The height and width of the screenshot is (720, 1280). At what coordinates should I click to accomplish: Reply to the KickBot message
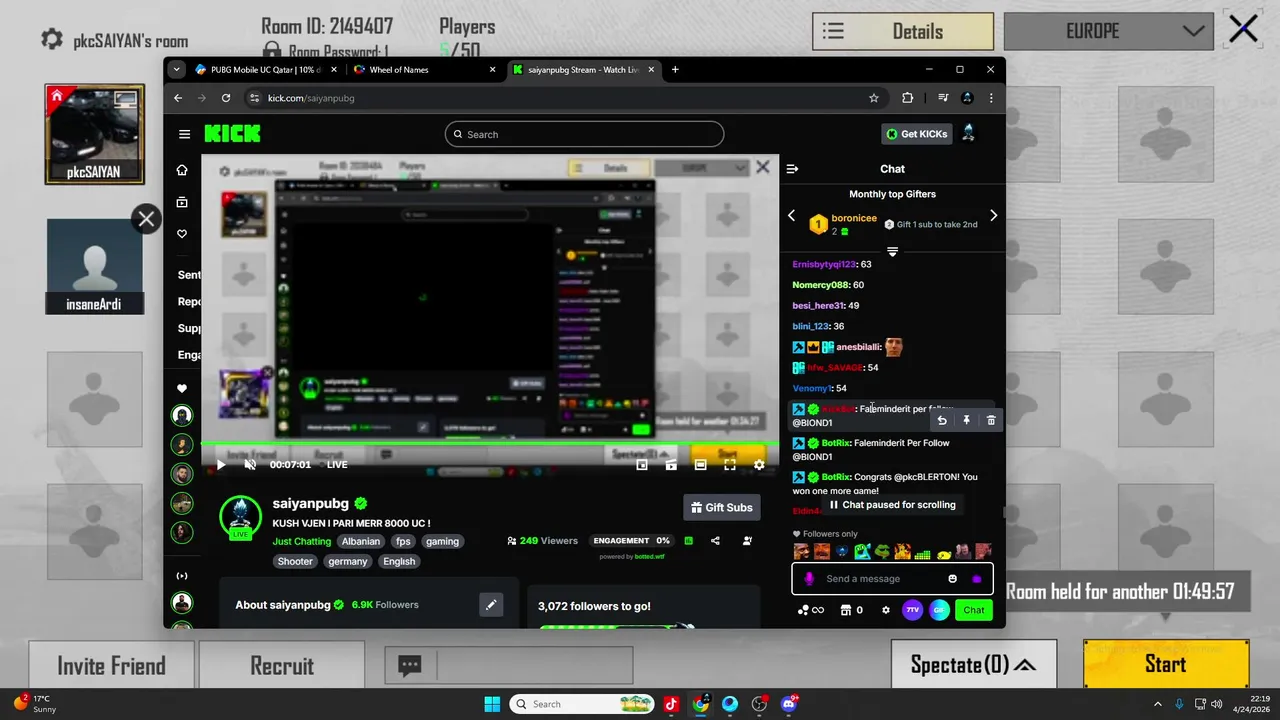pyautogui.click(x=942, y=421)
